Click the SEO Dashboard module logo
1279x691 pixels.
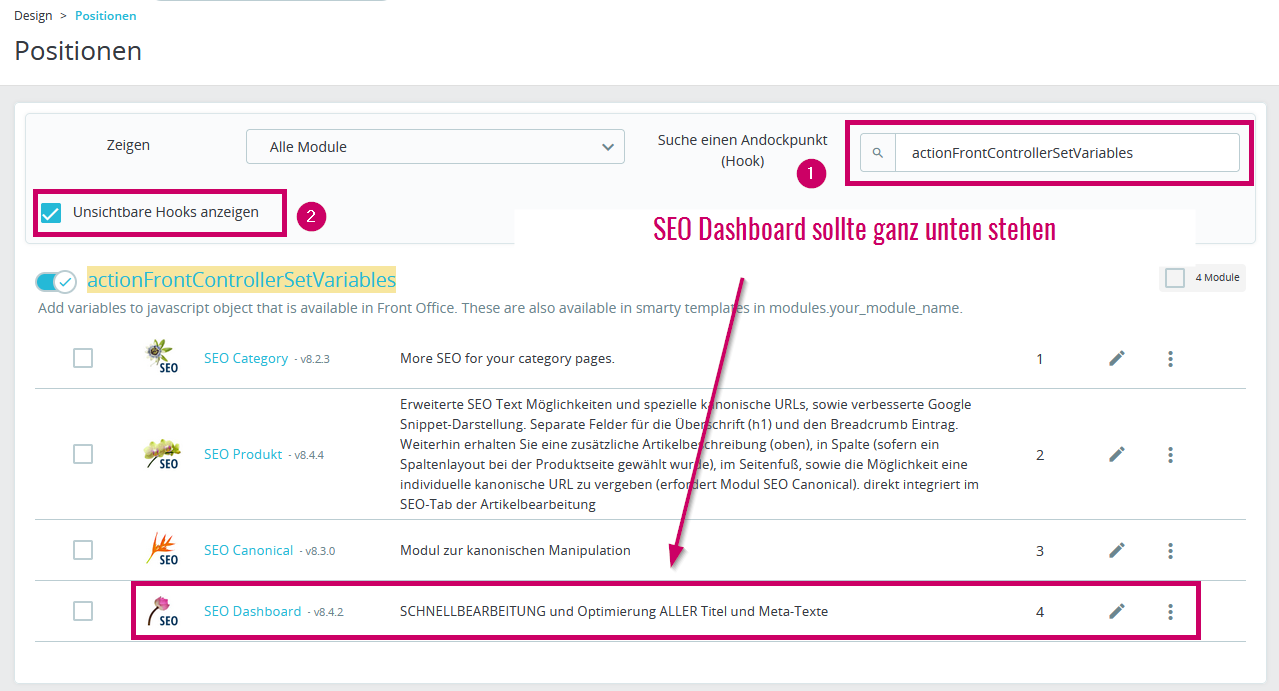[162, 611]
